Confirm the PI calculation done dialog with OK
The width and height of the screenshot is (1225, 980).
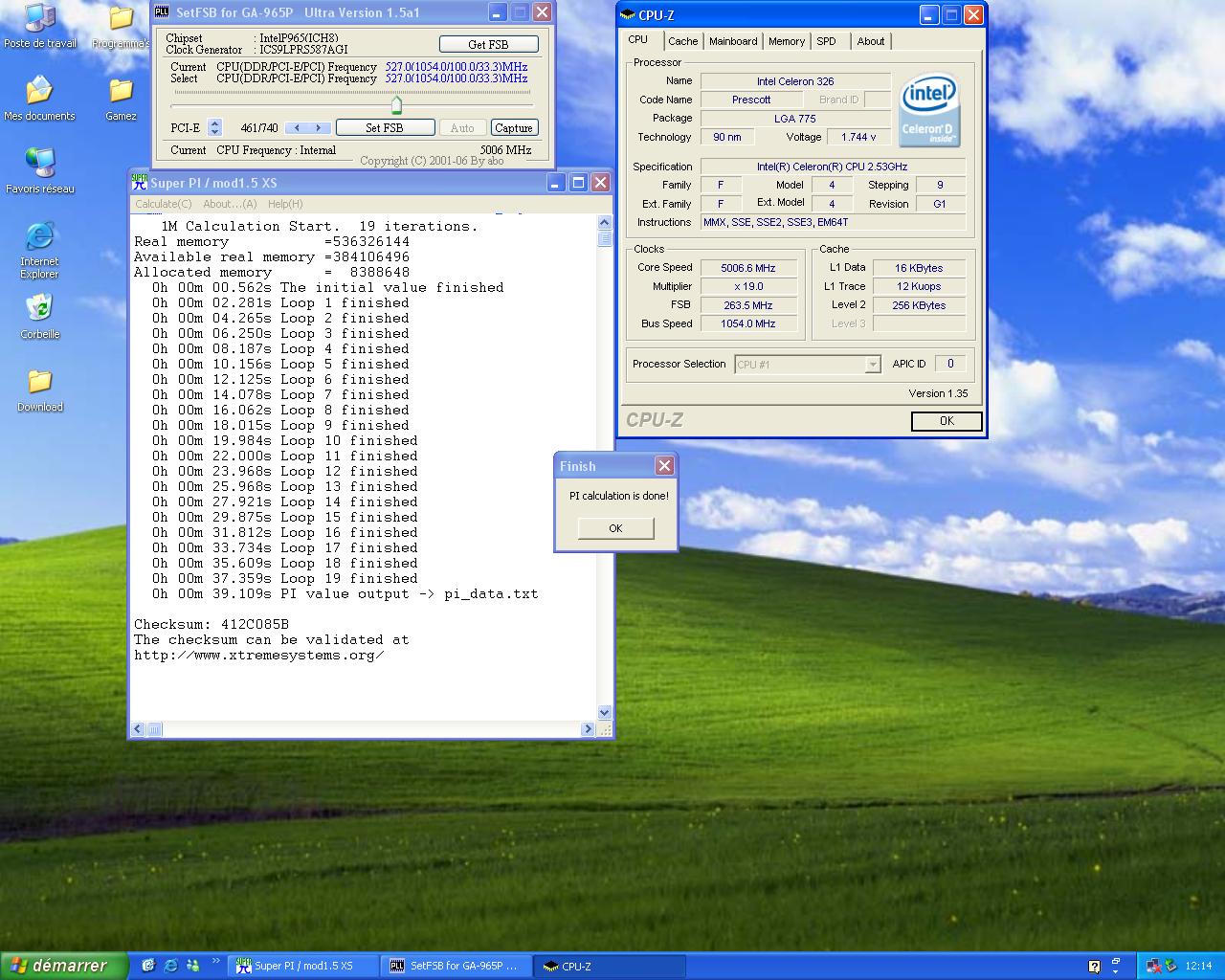(615, 528)
